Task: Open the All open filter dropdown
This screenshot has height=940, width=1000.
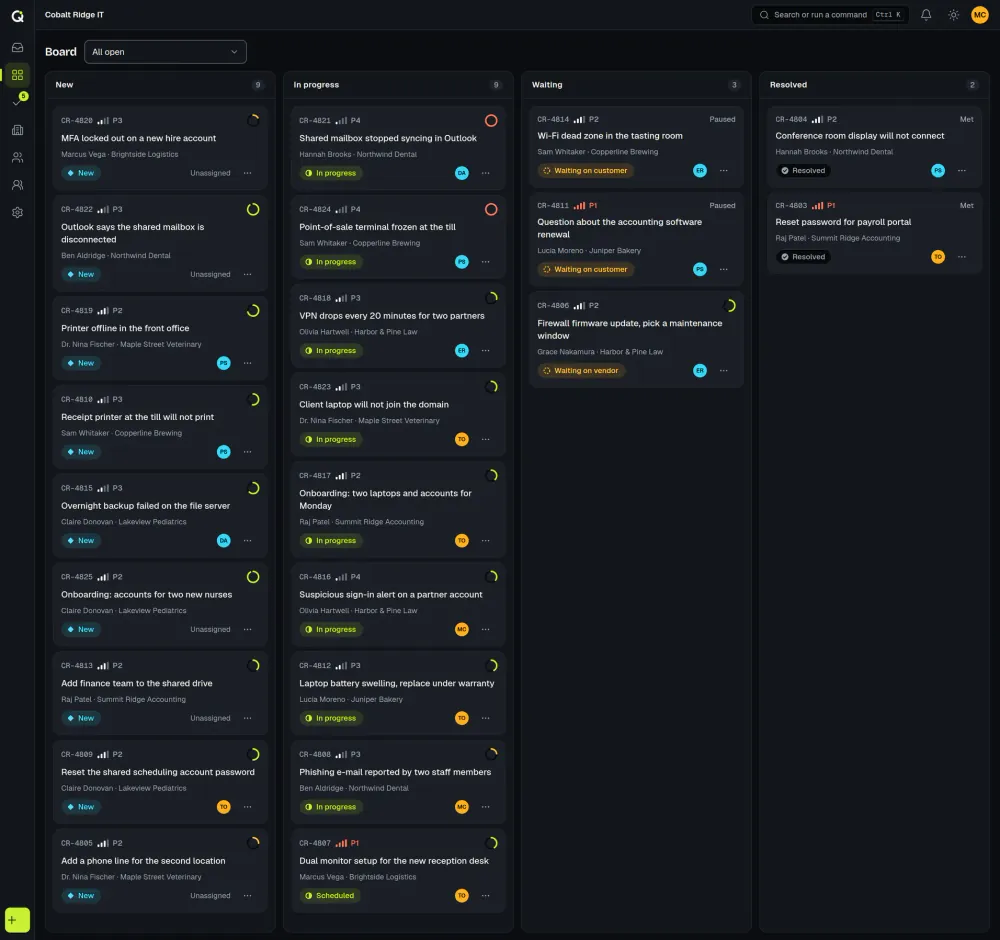Action: click(x=165, y=52)
